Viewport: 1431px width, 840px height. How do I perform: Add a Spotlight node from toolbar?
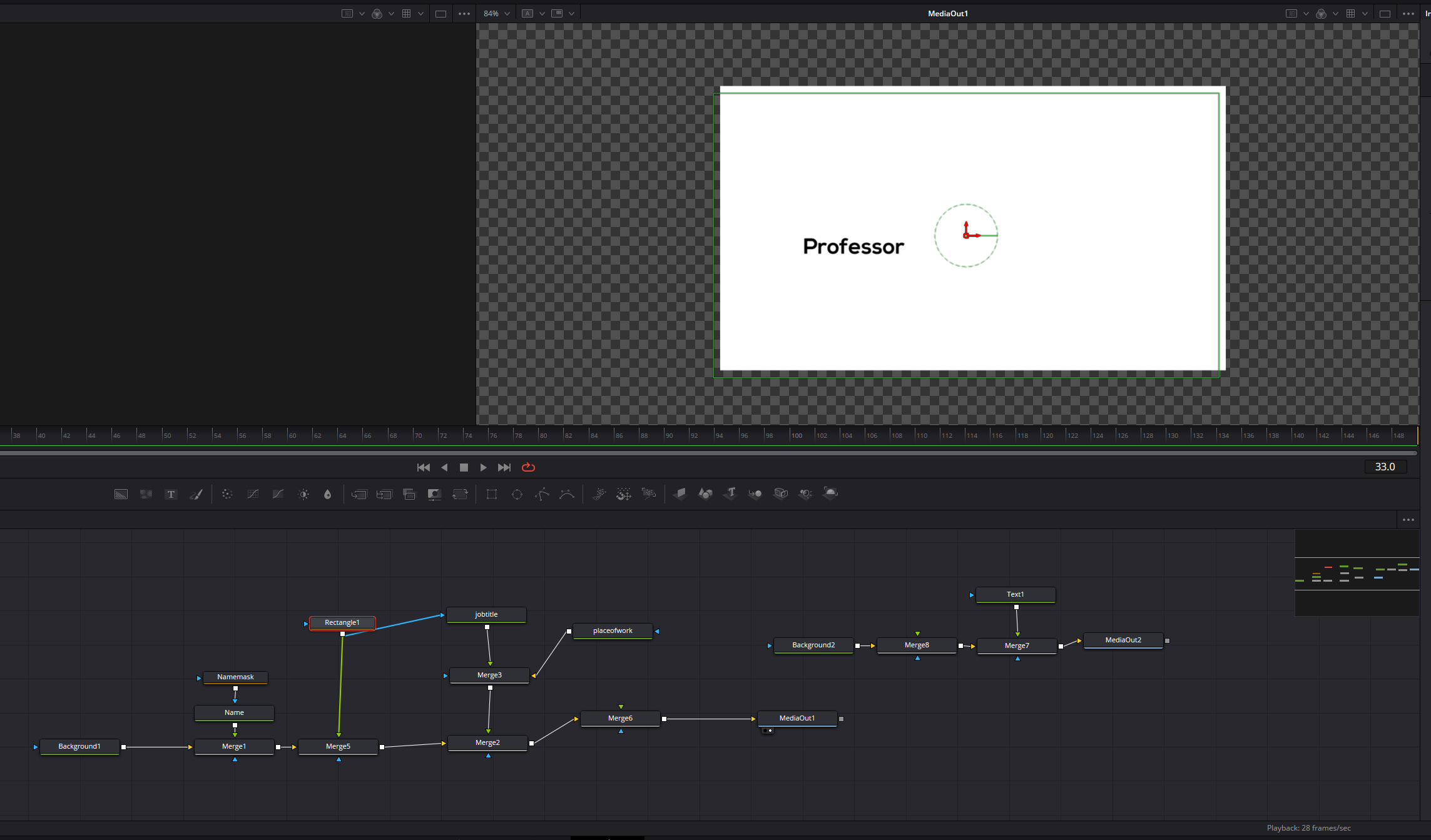[806, 493]
